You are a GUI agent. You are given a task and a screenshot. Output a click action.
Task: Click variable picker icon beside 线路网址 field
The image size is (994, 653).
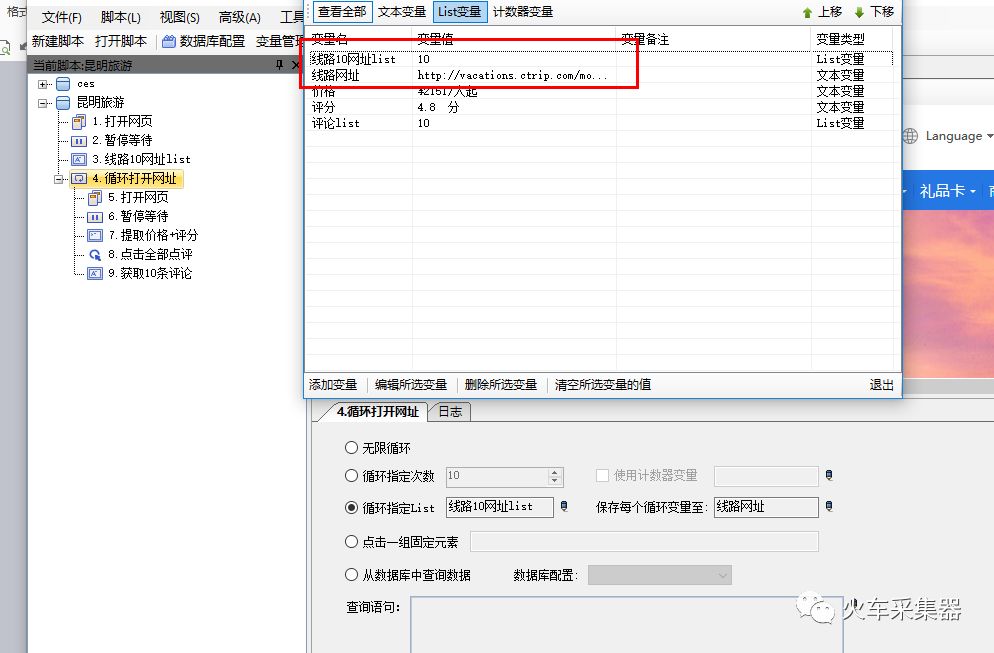click(x=829, y=507)
